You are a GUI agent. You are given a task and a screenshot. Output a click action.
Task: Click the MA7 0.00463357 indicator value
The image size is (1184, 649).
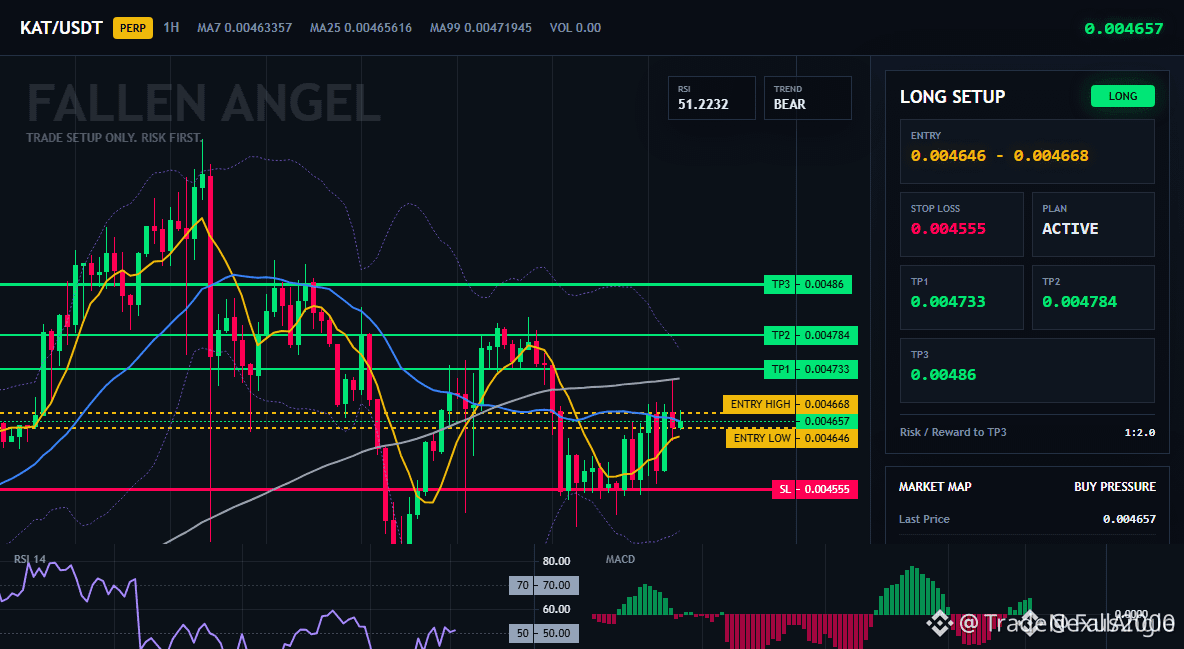pyautogui.click(x=245, y=28)
